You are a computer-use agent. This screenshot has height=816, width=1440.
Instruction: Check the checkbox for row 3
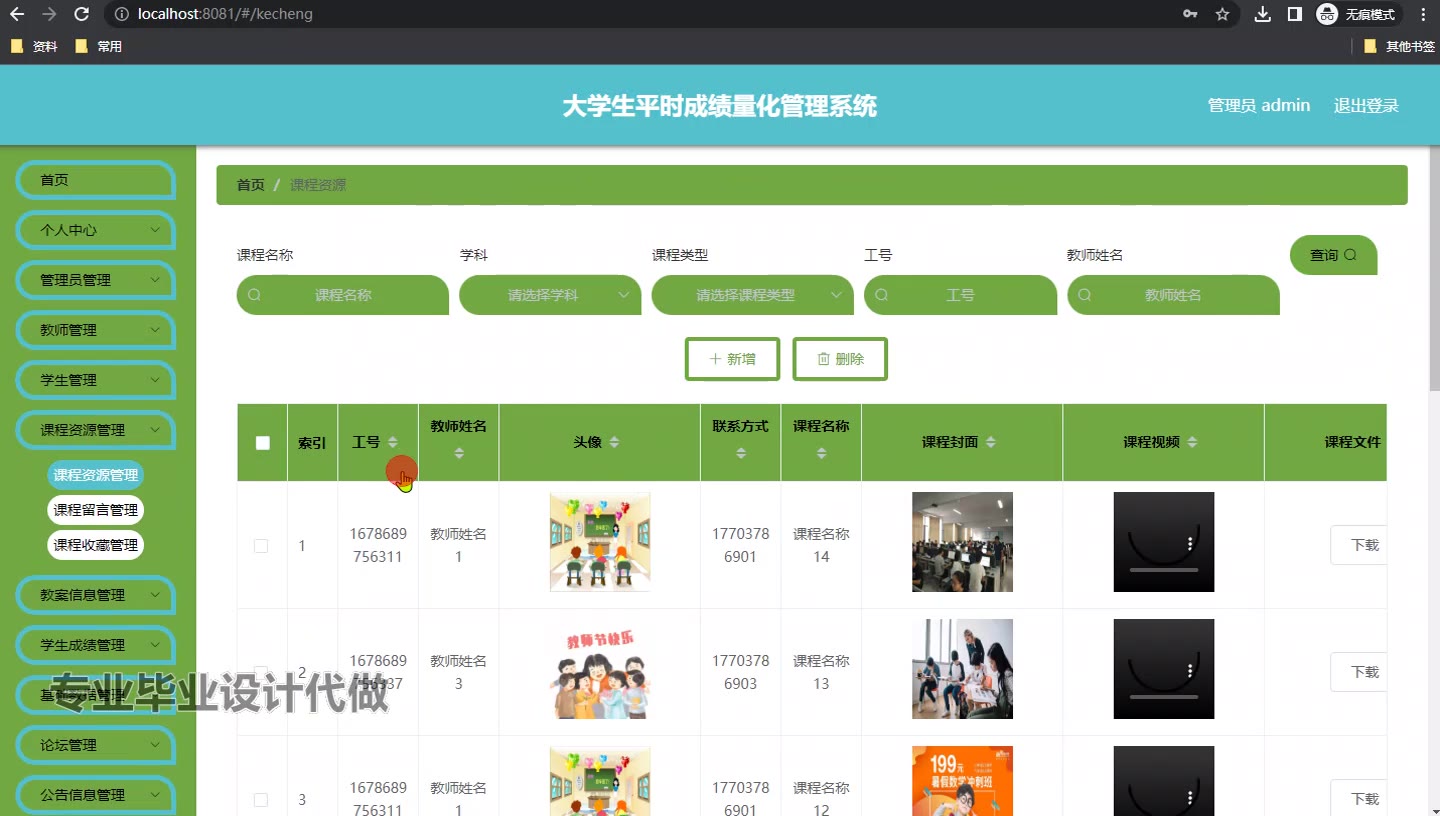point(261,800)
